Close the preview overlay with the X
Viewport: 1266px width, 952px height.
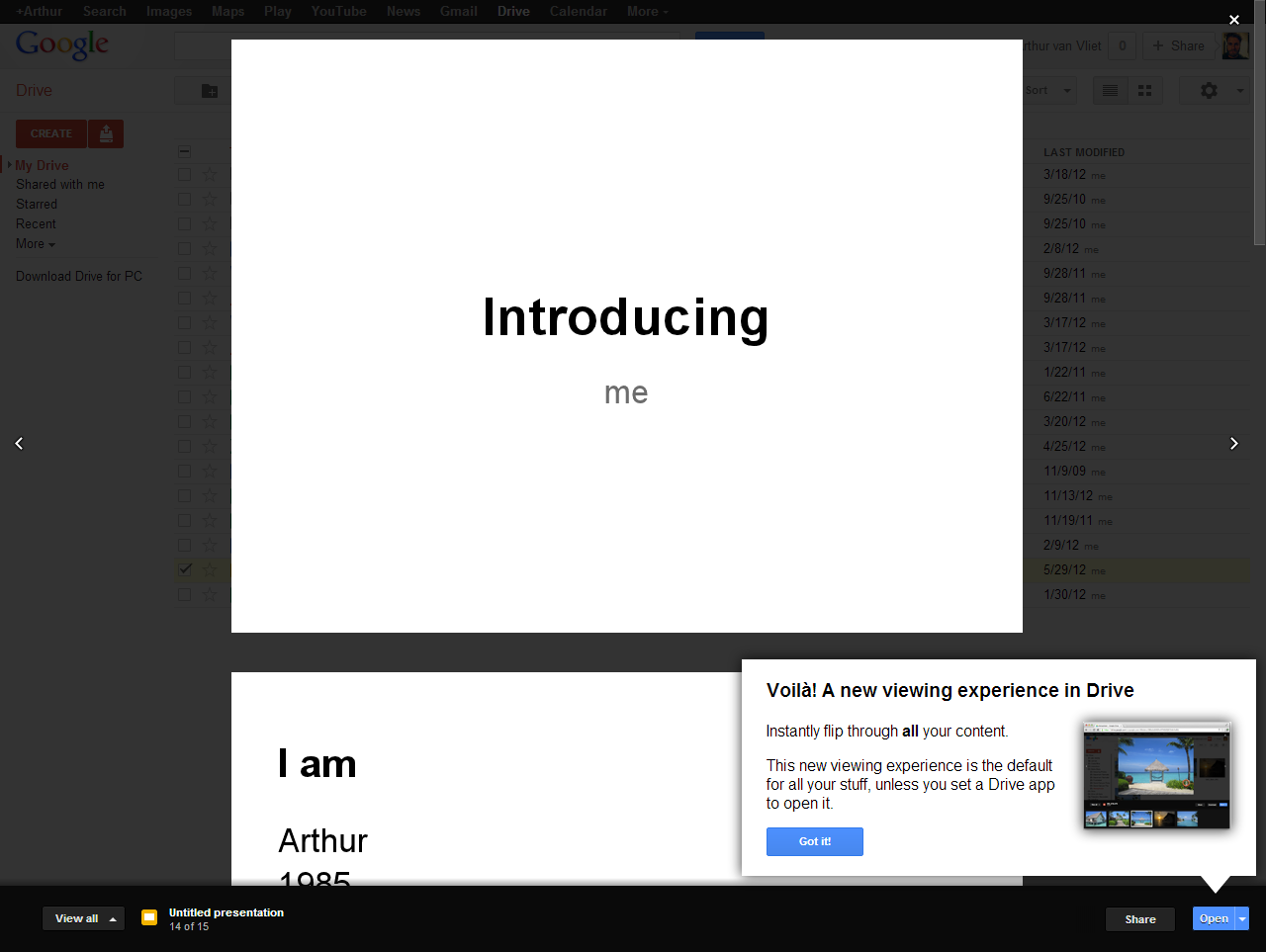click(x=1234, y=20)
